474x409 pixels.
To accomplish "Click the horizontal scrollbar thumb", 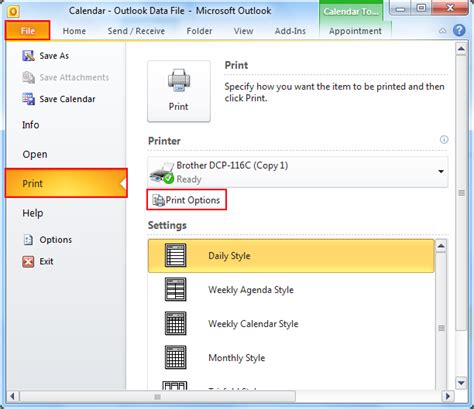I will pos(158,397).
